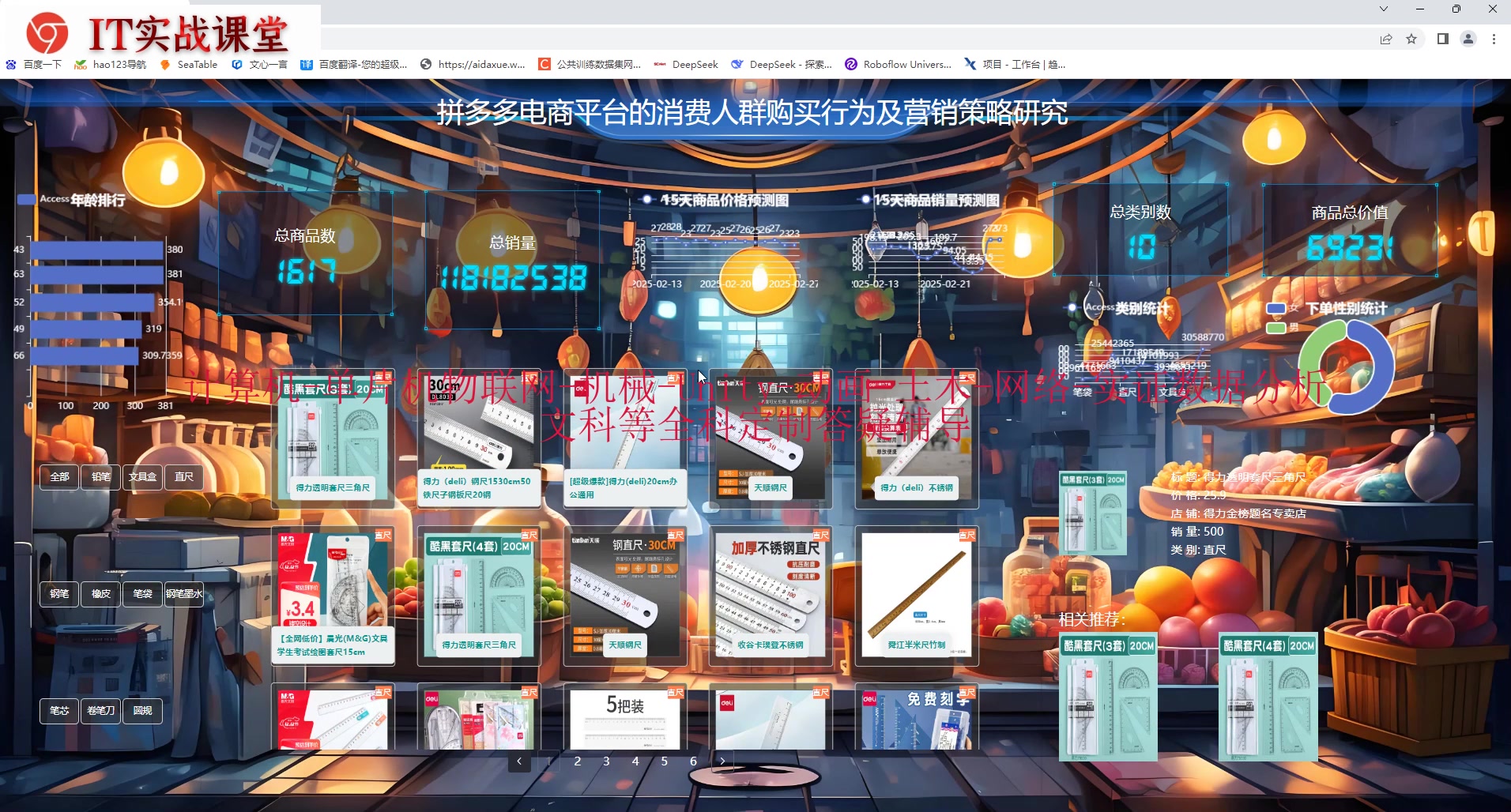This screenshot has width=1511, height=812.
Task: Jump to product page 6
Action: click(x=693, y=761)
